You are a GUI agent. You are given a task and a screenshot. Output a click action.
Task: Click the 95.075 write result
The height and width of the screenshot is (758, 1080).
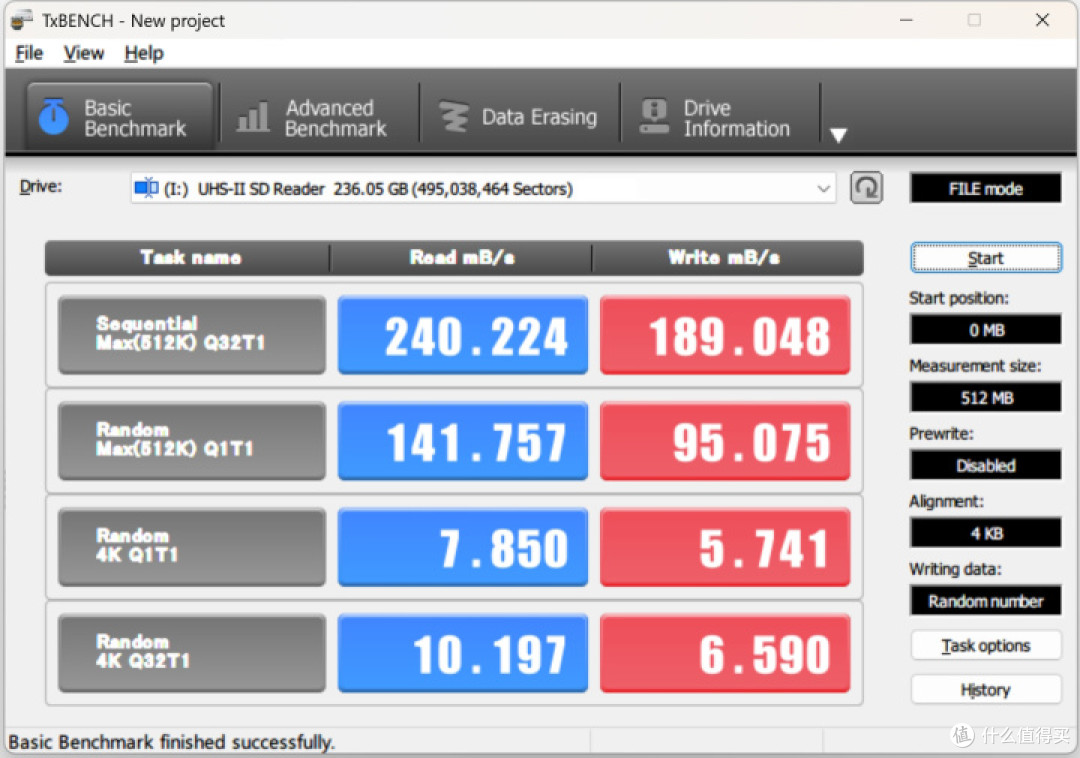point(725,441)
